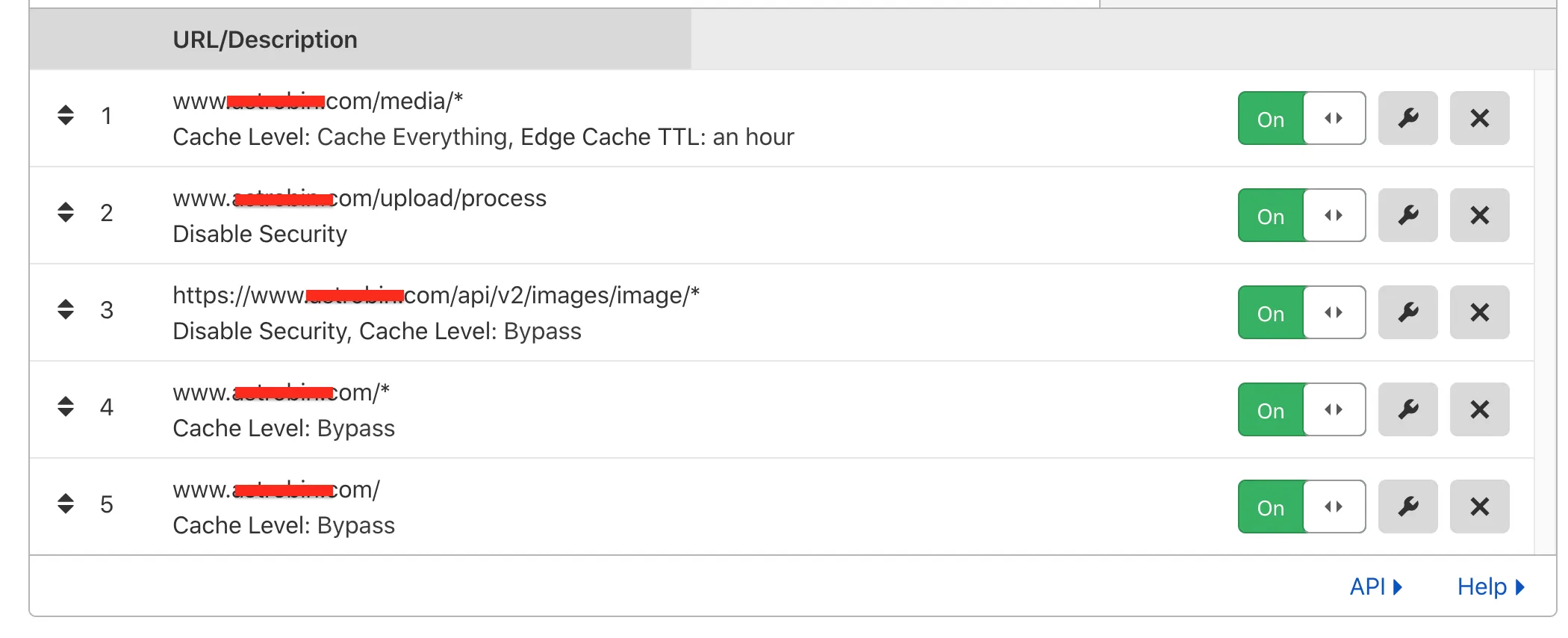Click reorder arrows for rule 2
This screenshot has height=638, width=1568.
coord(66,212)
